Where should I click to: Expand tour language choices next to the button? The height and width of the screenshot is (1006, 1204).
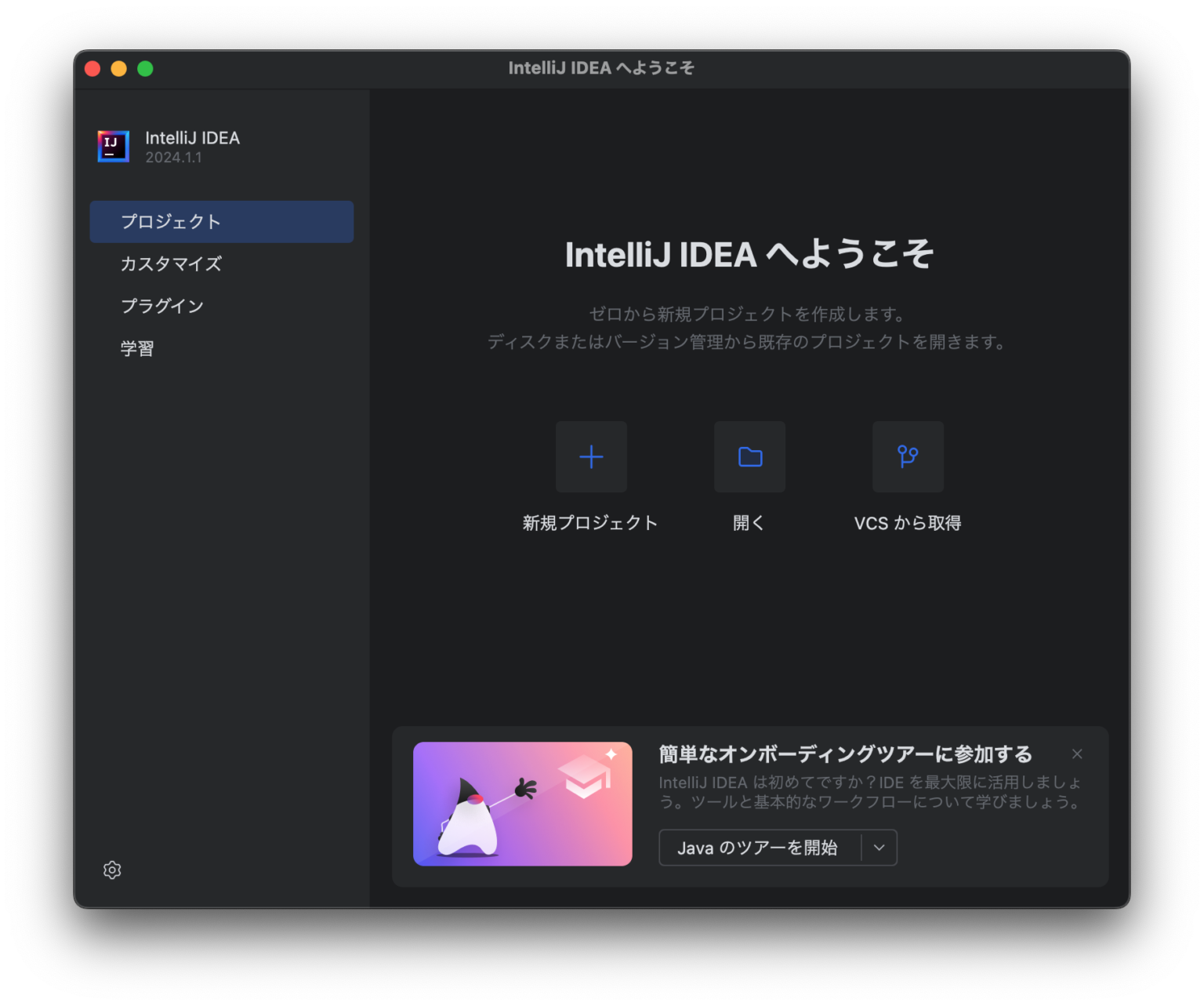880,848
